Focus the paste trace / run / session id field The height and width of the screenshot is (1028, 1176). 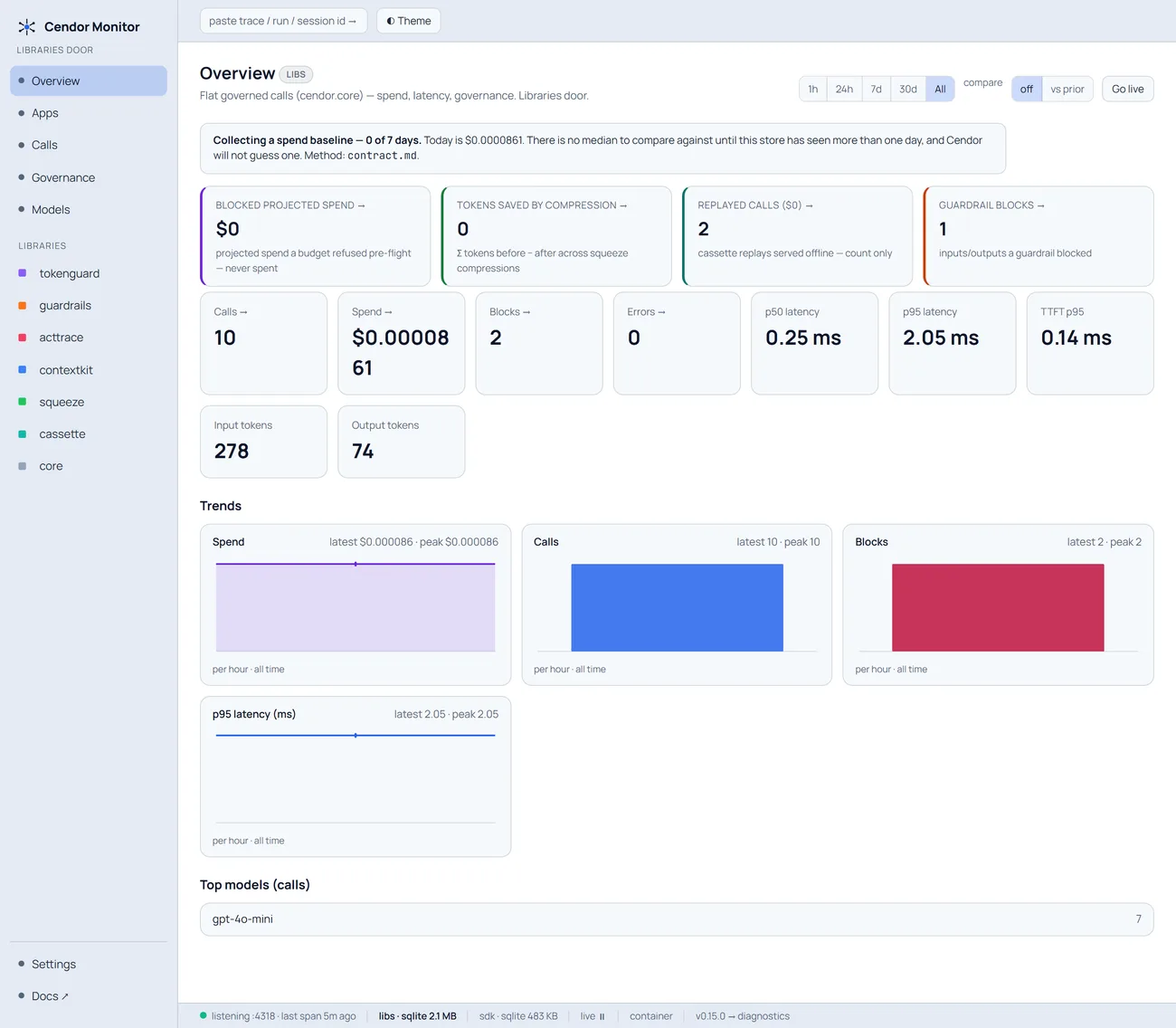pyautogui.click(x=283, y=21)
